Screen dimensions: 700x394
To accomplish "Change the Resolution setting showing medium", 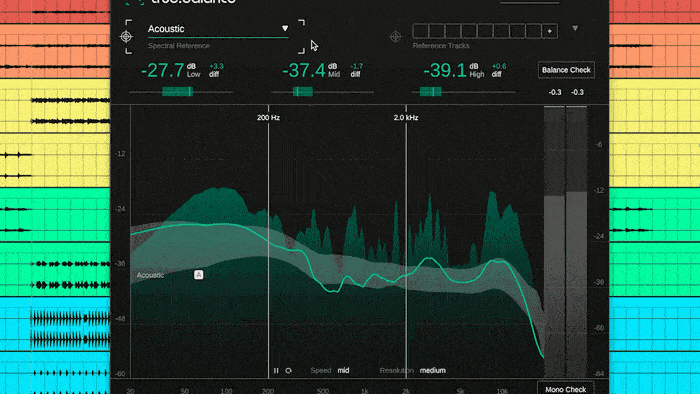I will (x=433, y=370).
